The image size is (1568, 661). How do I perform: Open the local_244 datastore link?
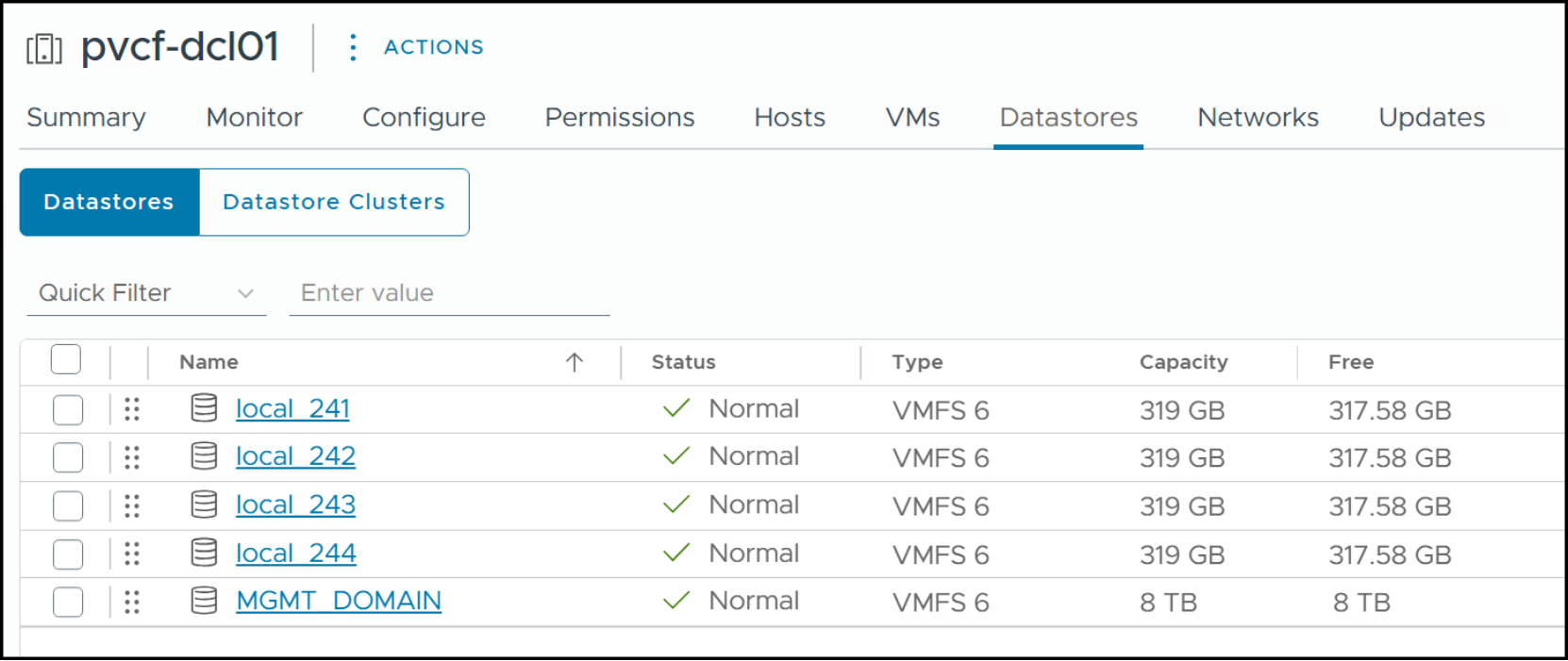coord(295,553)
